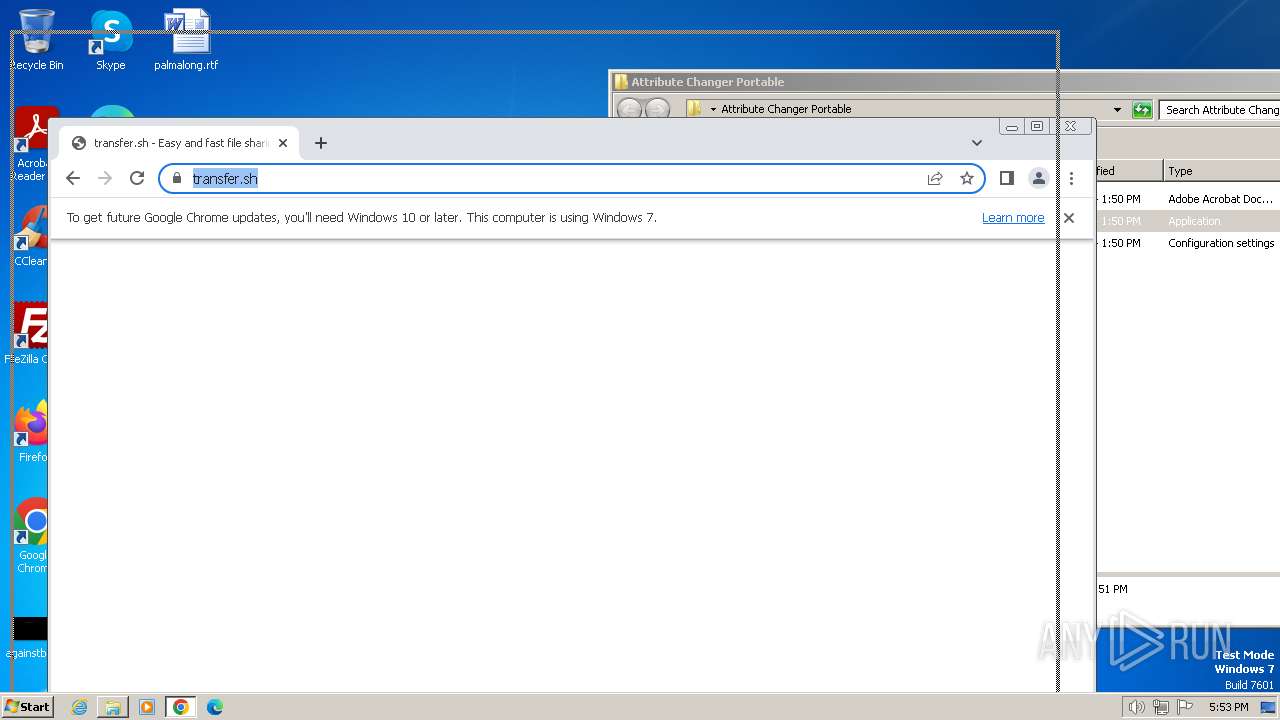Image resolution: width=1280 pixels, height=720 pixels.
Task: Click the padlock site info icon
Action: click(x=177, y=178)
